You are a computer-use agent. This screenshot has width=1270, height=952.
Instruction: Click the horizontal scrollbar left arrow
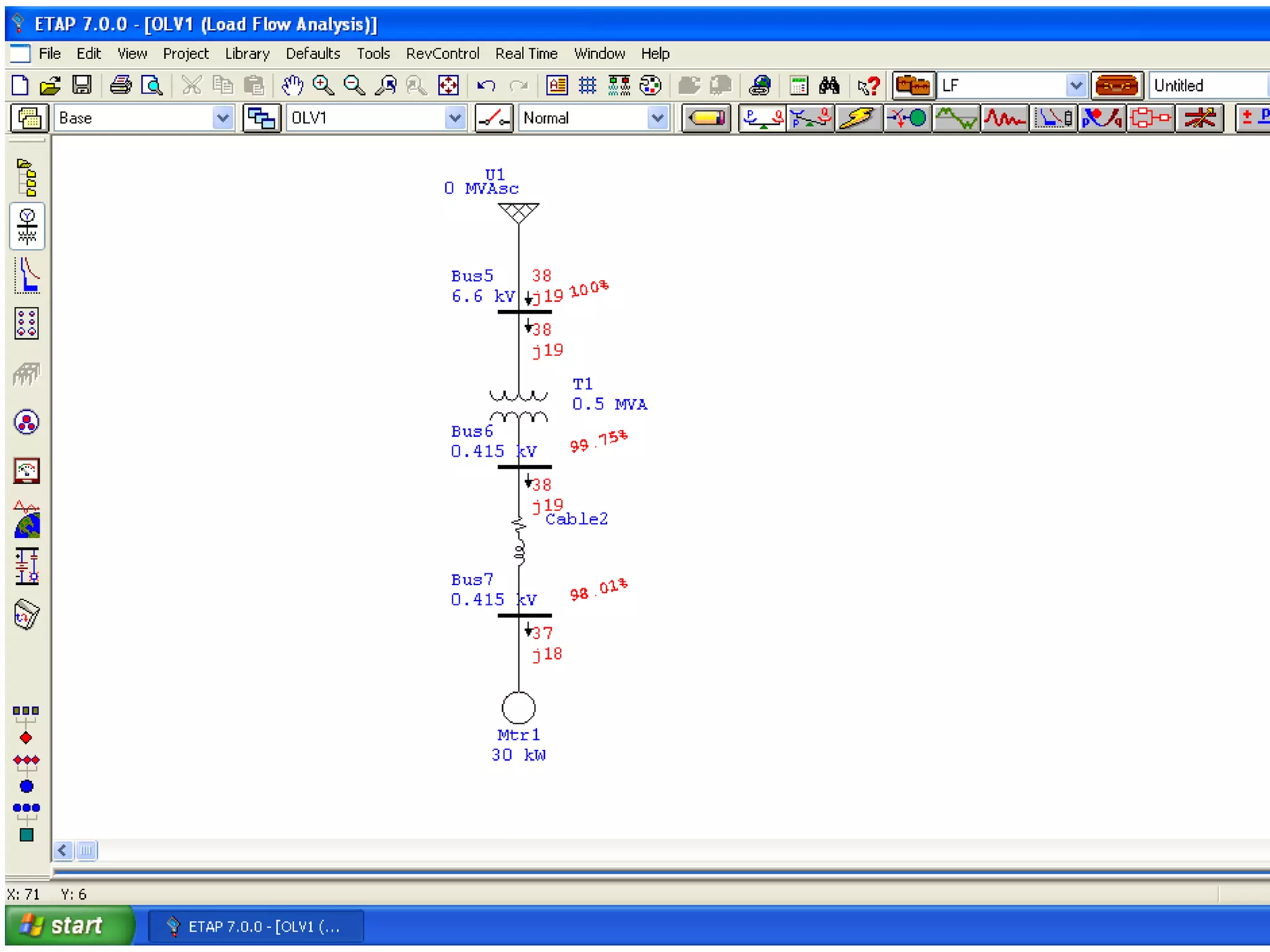coord(62,850)
